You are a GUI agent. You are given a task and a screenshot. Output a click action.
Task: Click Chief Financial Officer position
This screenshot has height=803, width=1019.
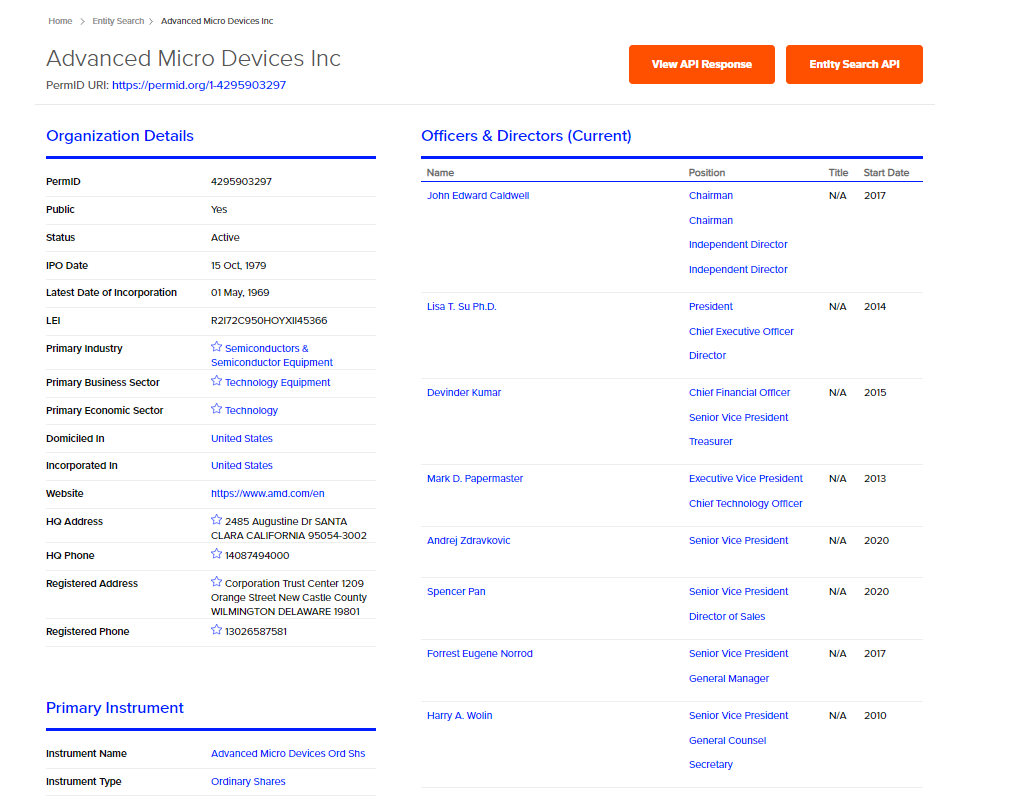pos(740,392)
